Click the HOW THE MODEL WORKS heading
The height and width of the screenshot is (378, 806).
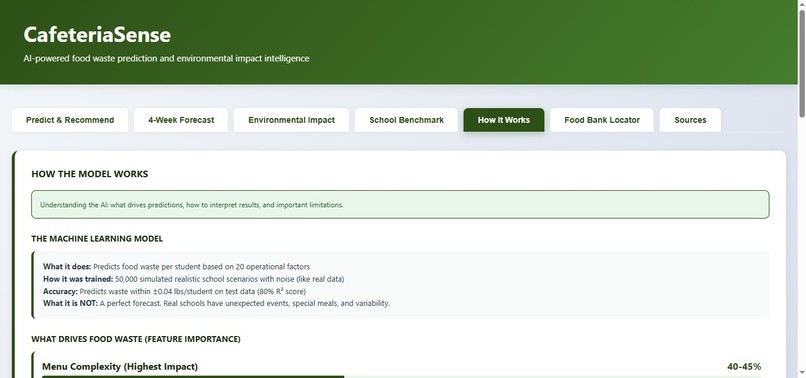tap(89, 174)
